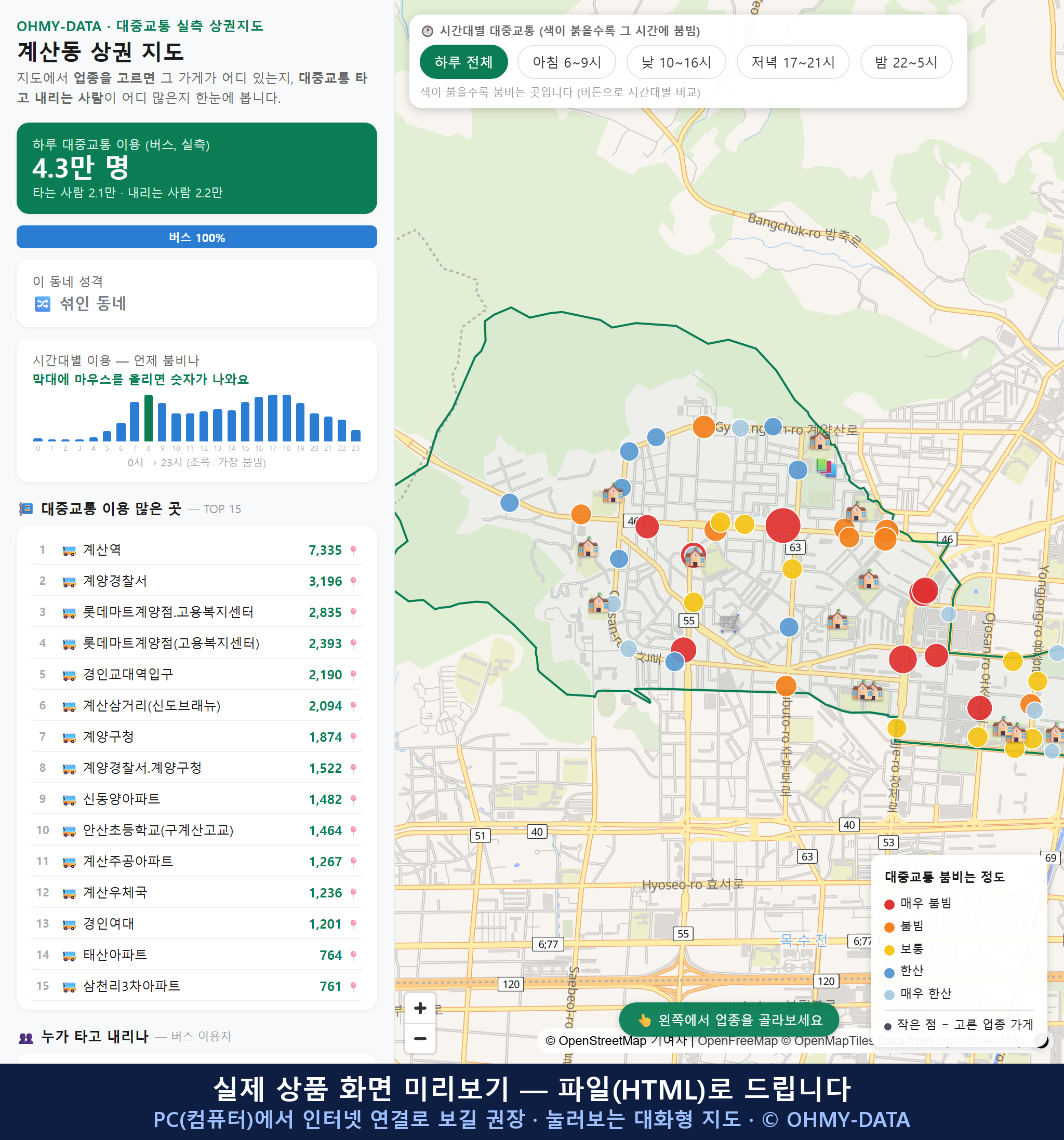
Task: Click the school marker circled in red
Action: pos(694,556)
